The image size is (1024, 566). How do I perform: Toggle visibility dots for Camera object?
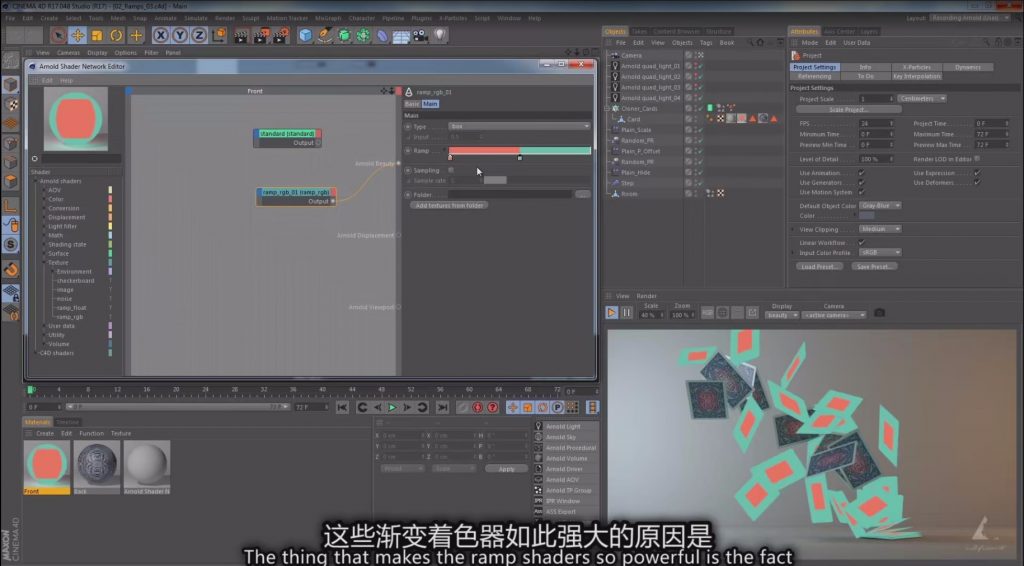[x=696, y=55]
